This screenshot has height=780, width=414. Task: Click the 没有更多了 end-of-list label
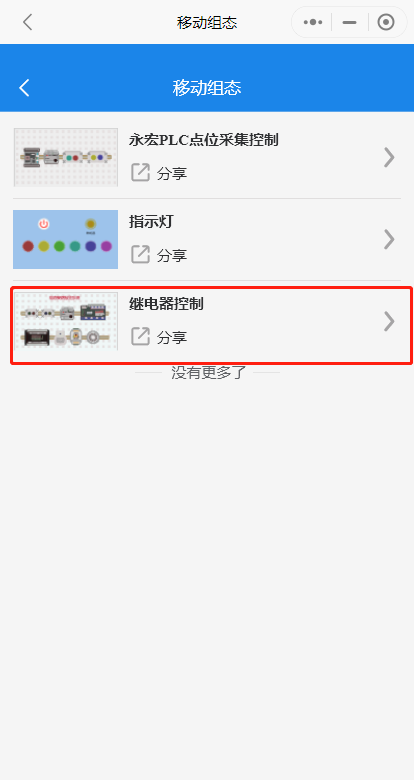[x=208, y=372]
